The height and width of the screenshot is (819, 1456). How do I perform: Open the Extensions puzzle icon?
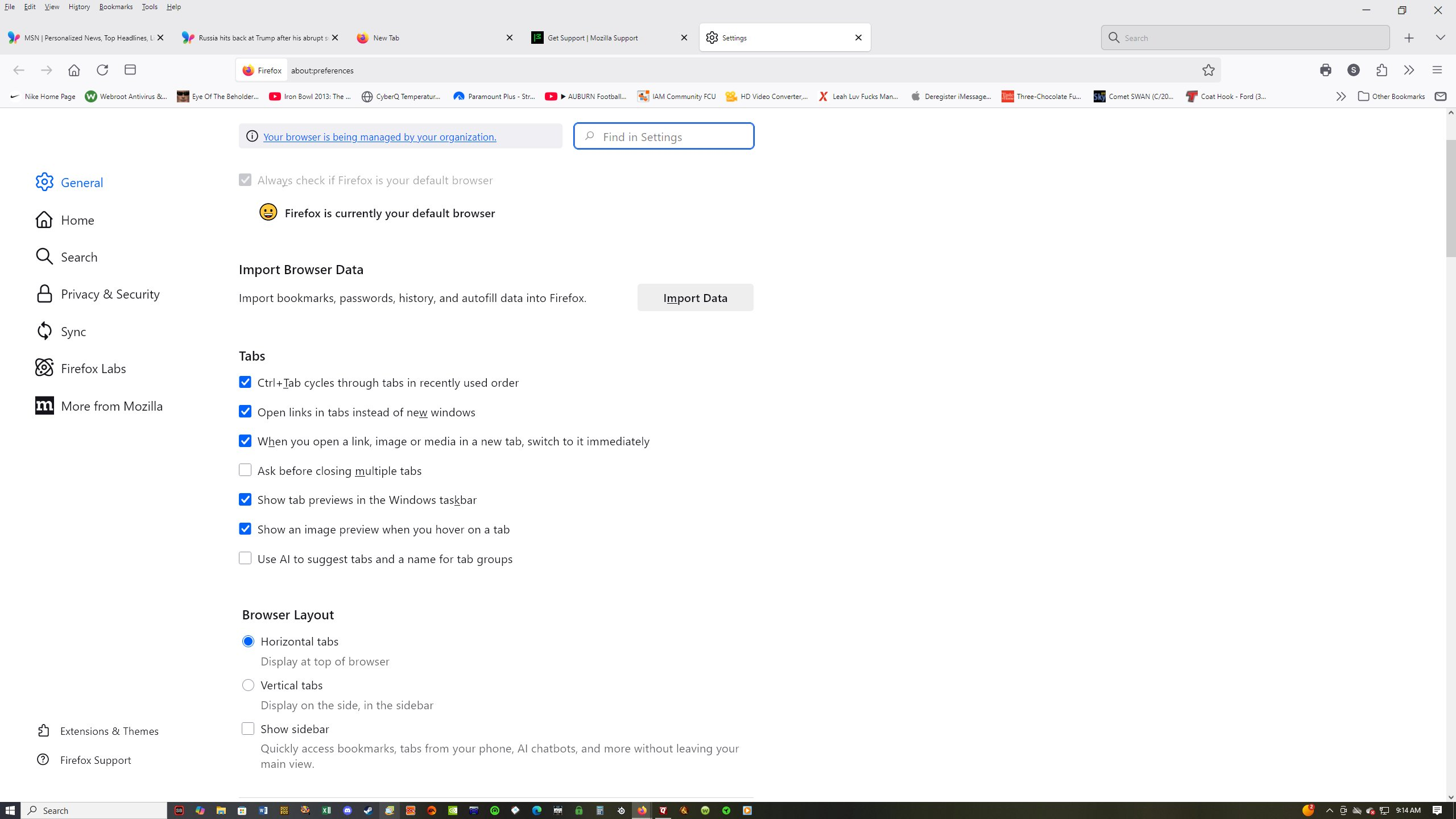point(1381,70)
